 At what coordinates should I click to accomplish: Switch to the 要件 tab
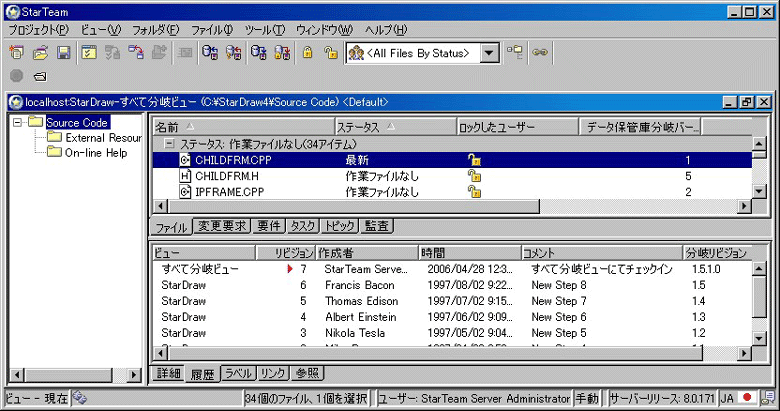(269, 226)
